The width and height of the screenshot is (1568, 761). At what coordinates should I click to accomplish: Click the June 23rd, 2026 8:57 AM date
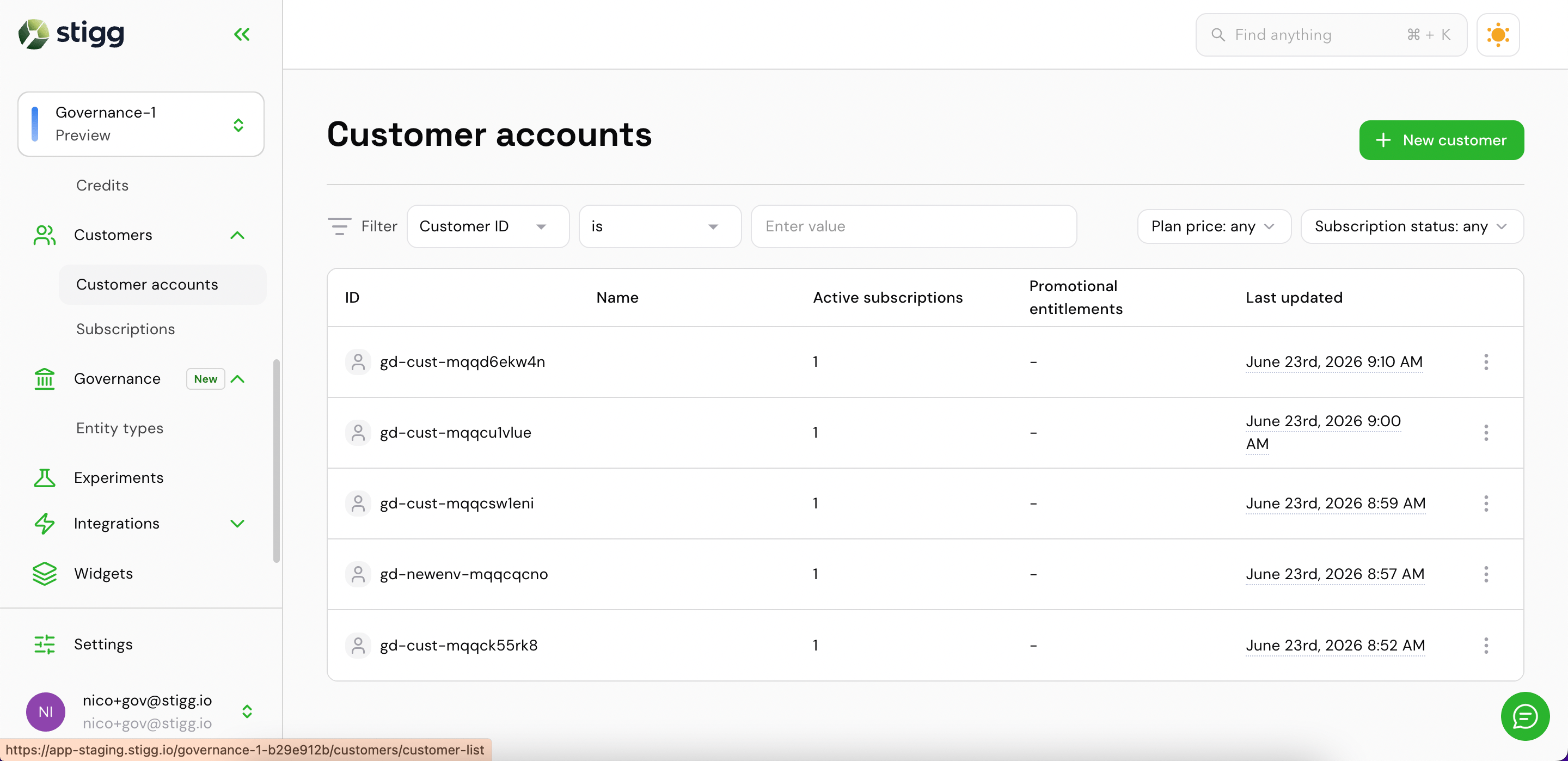point(1335,574)
